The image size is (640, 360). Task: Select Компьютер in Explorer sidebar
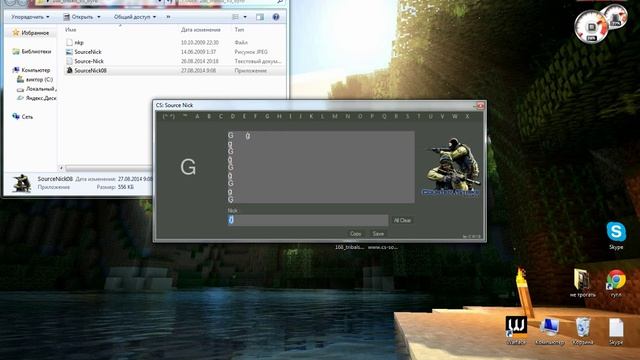point(31,70)
